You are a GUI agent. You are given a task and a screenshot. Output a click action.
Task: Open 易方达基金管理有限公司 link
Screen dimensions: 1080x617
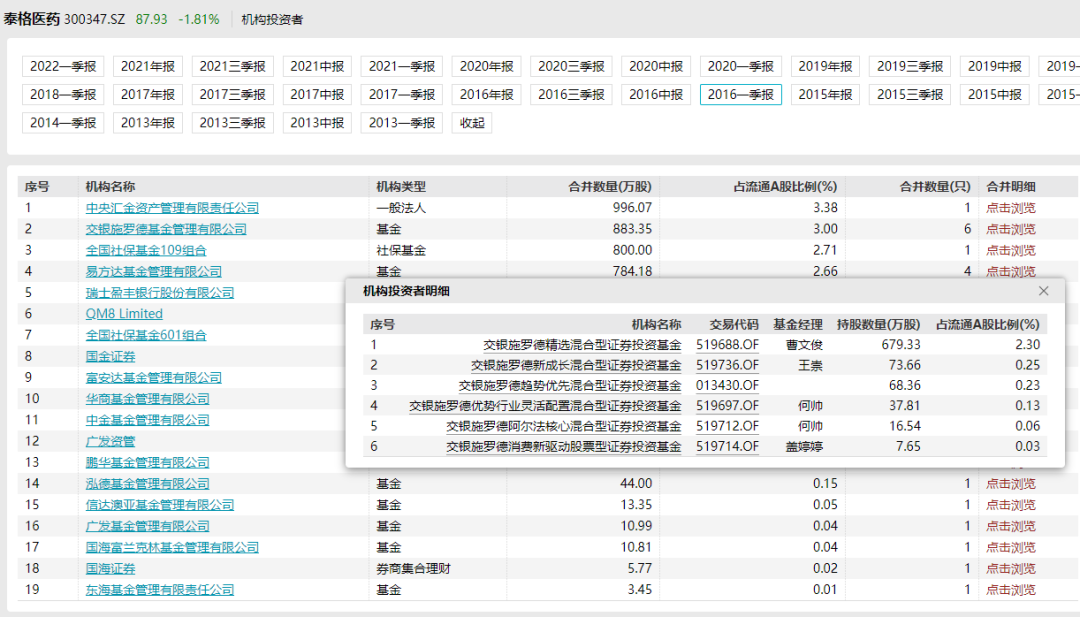click(154, 271)
